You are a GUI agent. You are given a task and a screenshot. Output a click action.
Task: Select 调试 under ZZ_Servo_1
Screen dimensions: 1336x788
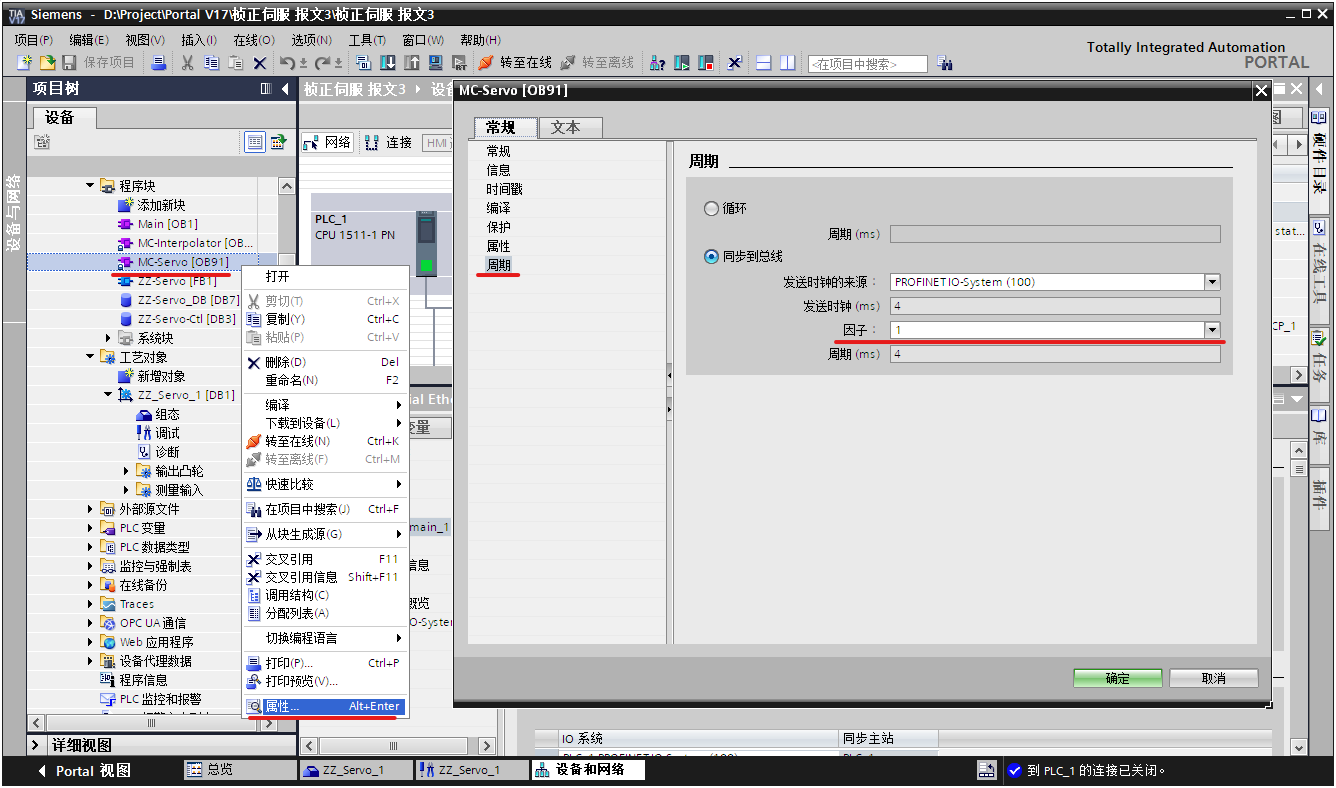tap(168, 433)
